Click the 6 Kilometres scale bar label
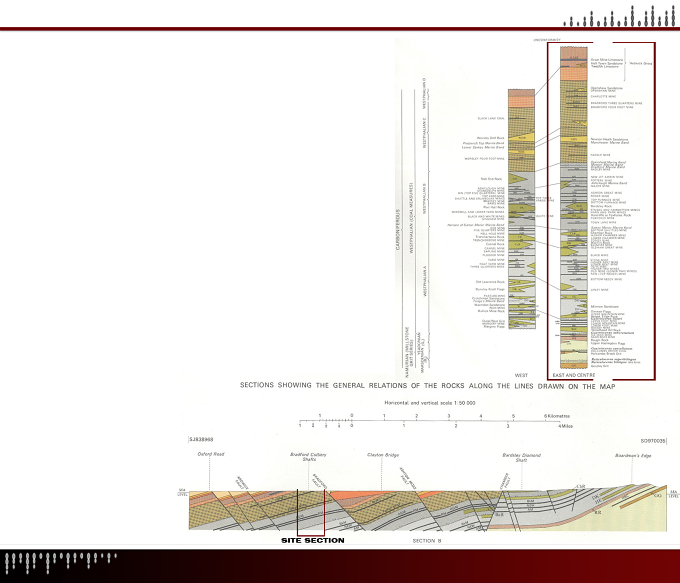 pyautogui.click(x=557, y=416)
